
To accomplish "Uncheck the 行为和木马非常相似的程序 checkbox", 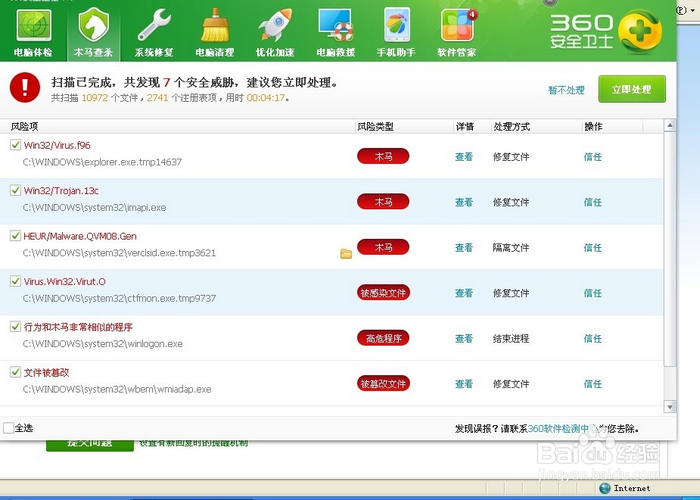I will pos(15,327).
